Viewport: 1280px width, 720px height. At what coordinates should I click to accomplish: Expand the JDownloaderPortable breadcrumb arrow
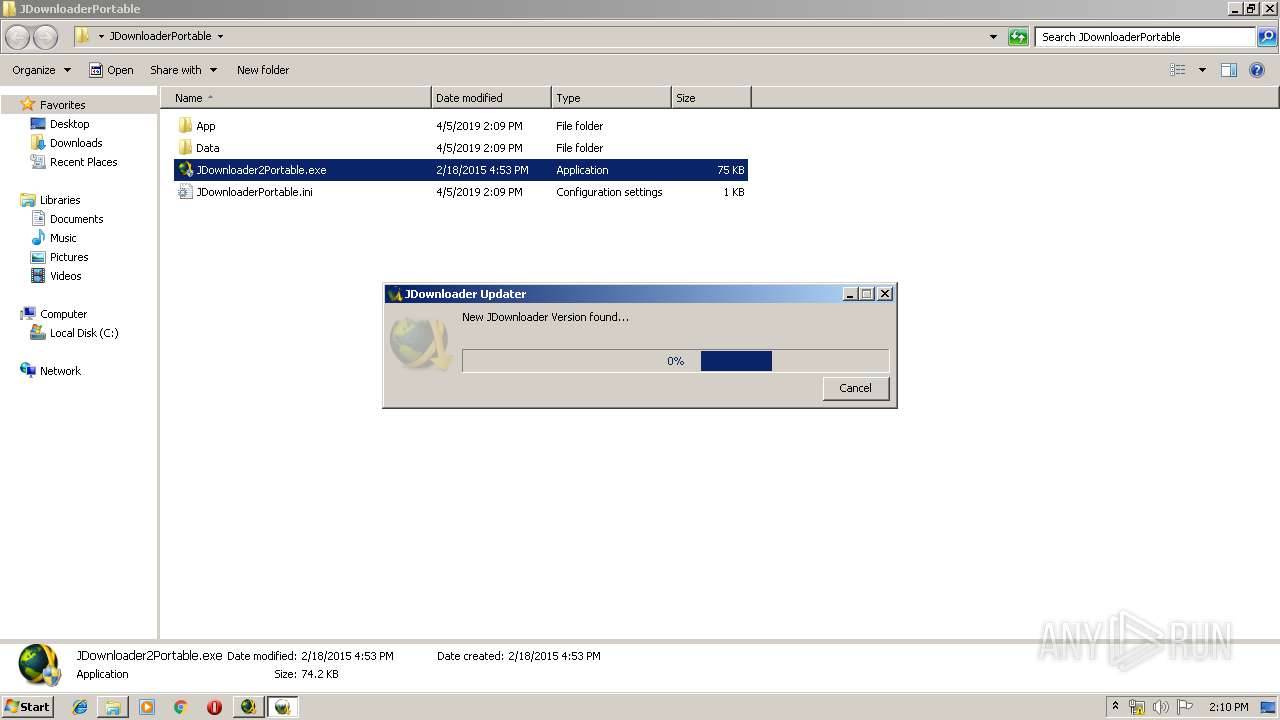(x=220, y=37)
